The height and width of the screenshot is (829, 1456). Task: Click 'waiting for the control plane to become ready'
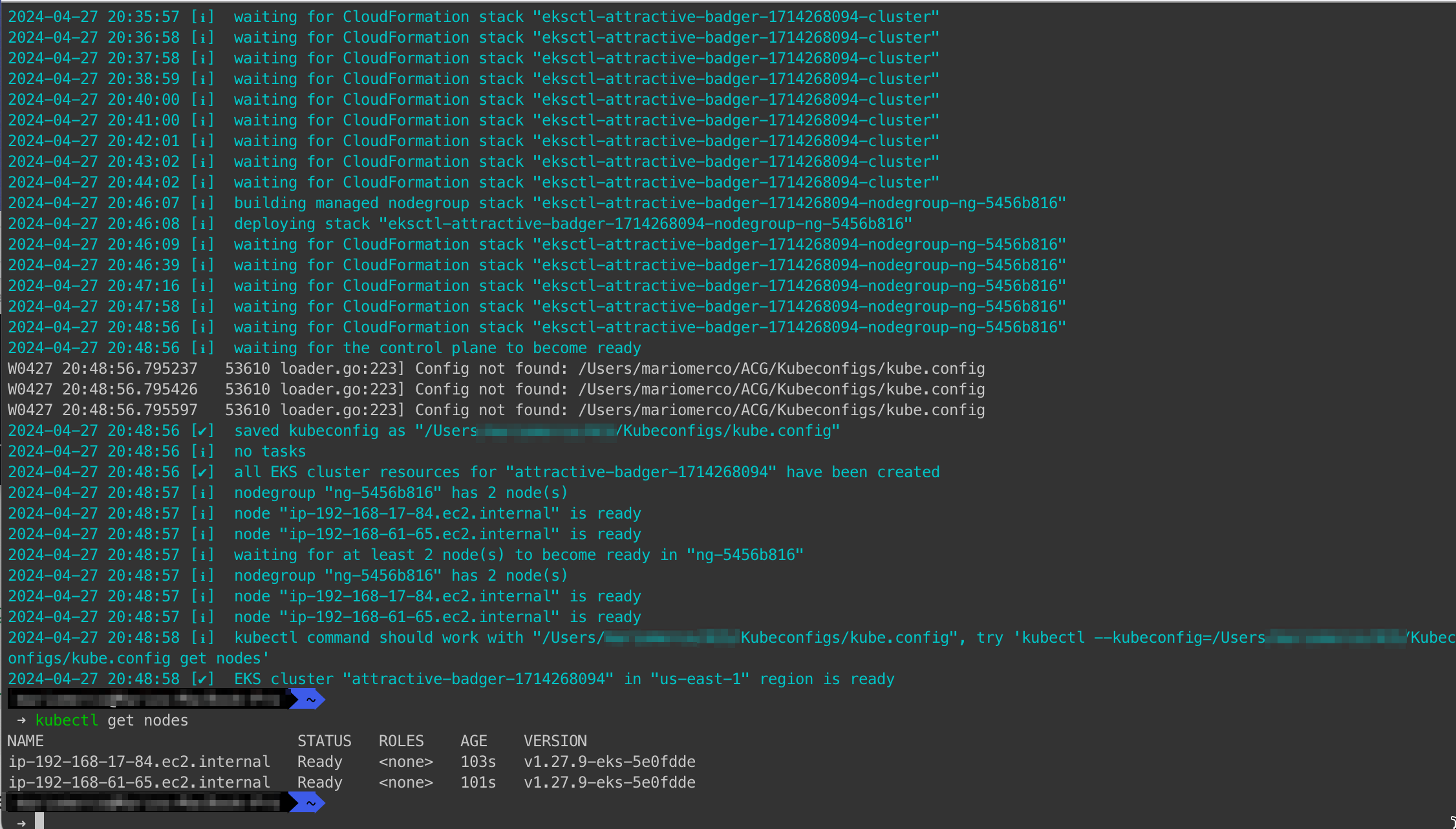point(438,348)
